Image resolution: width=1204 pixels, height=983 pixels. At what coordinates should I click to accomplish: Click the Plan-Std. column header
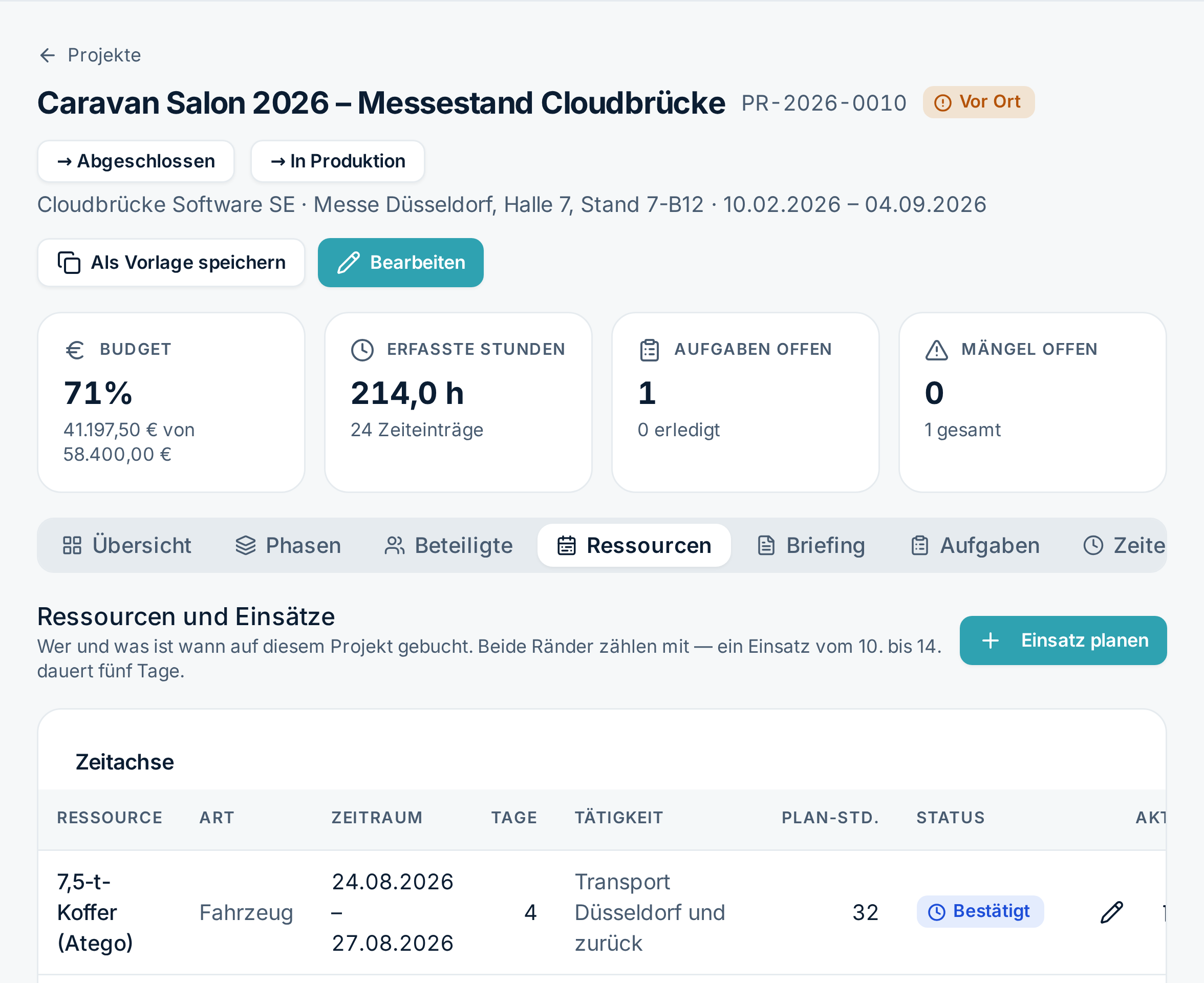point(830,818)
